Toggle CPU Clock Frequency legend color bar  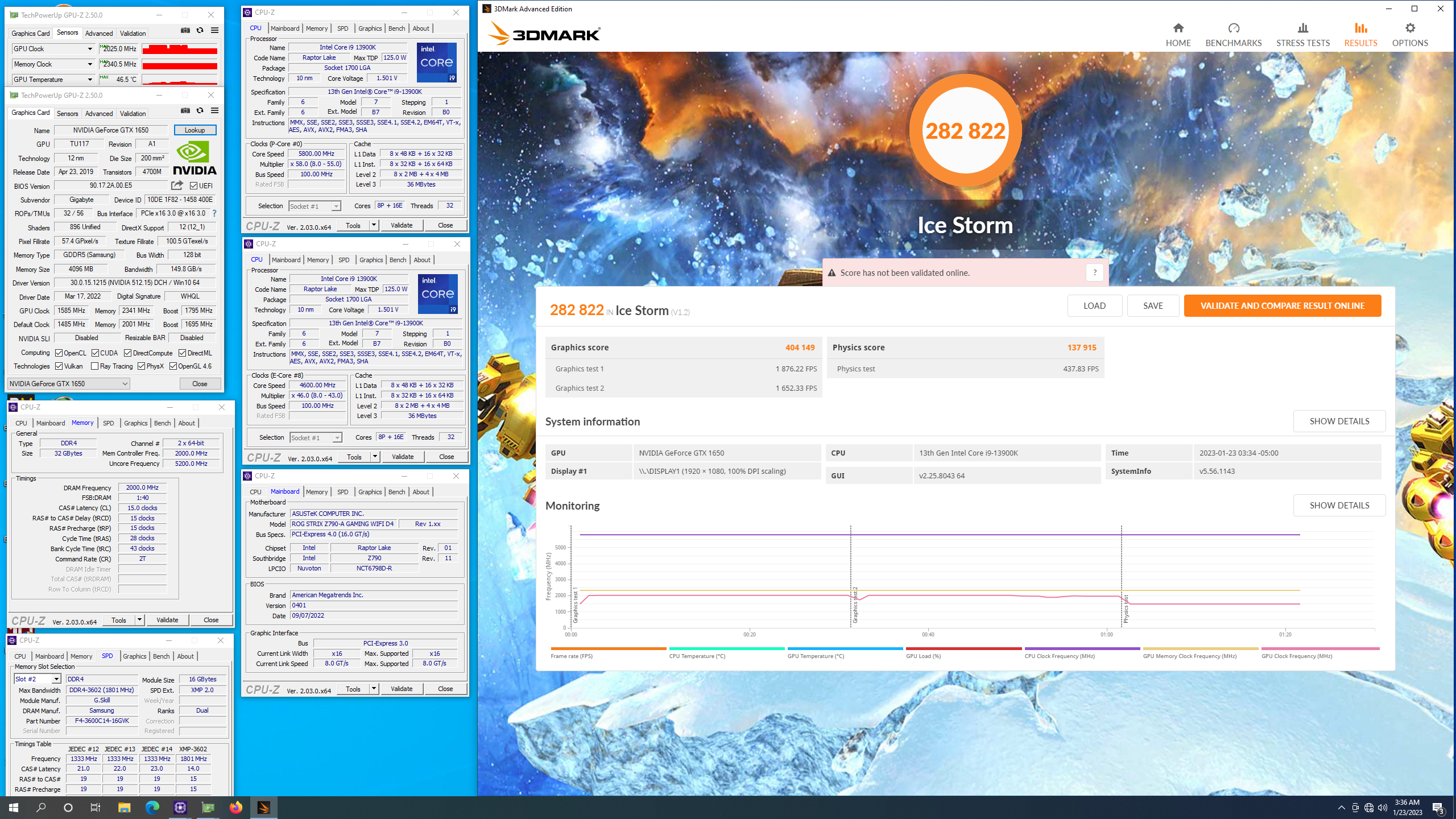click(1082, 648)
